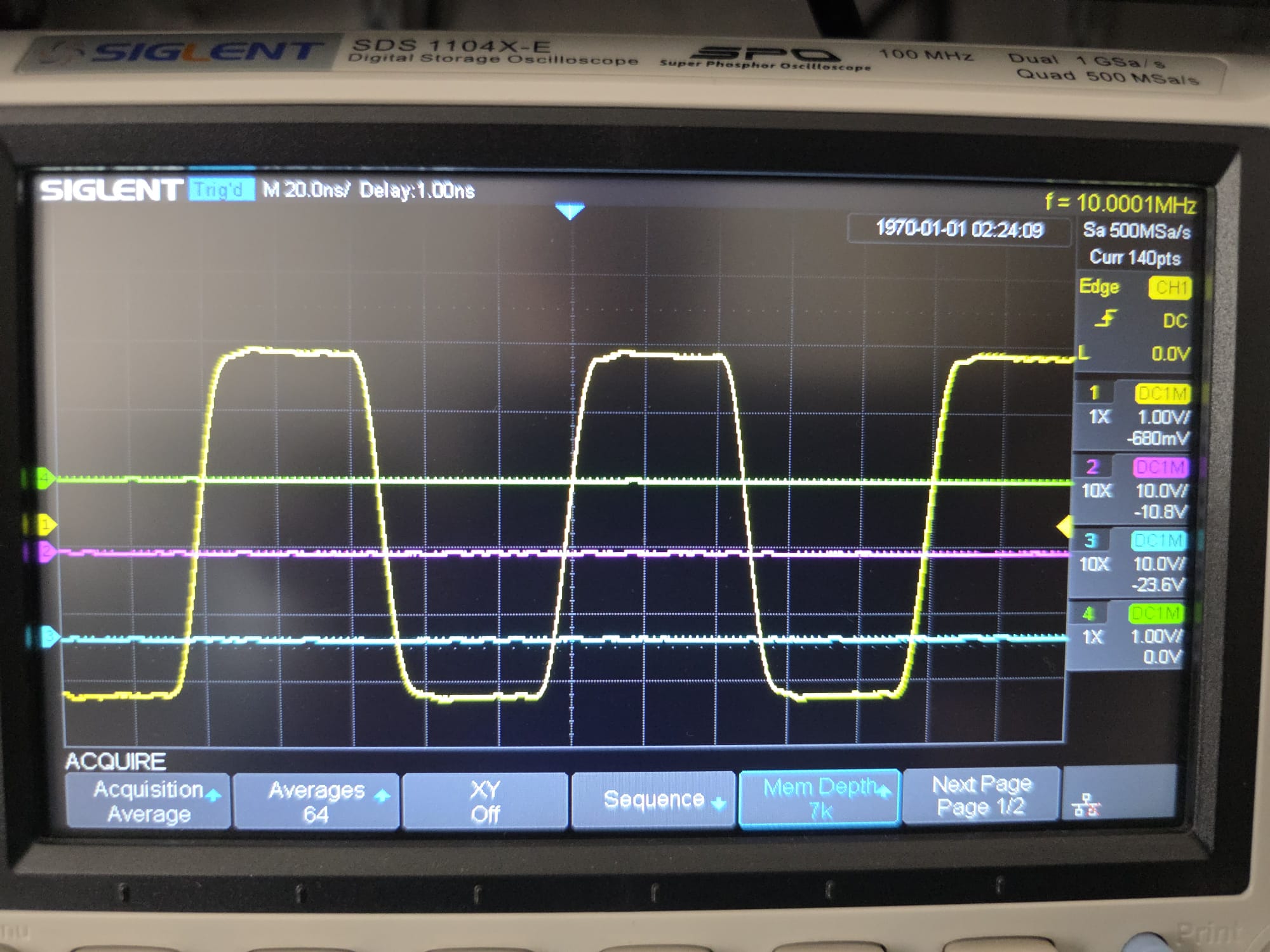Select the channel 3 ground marker

coord(48,637)
